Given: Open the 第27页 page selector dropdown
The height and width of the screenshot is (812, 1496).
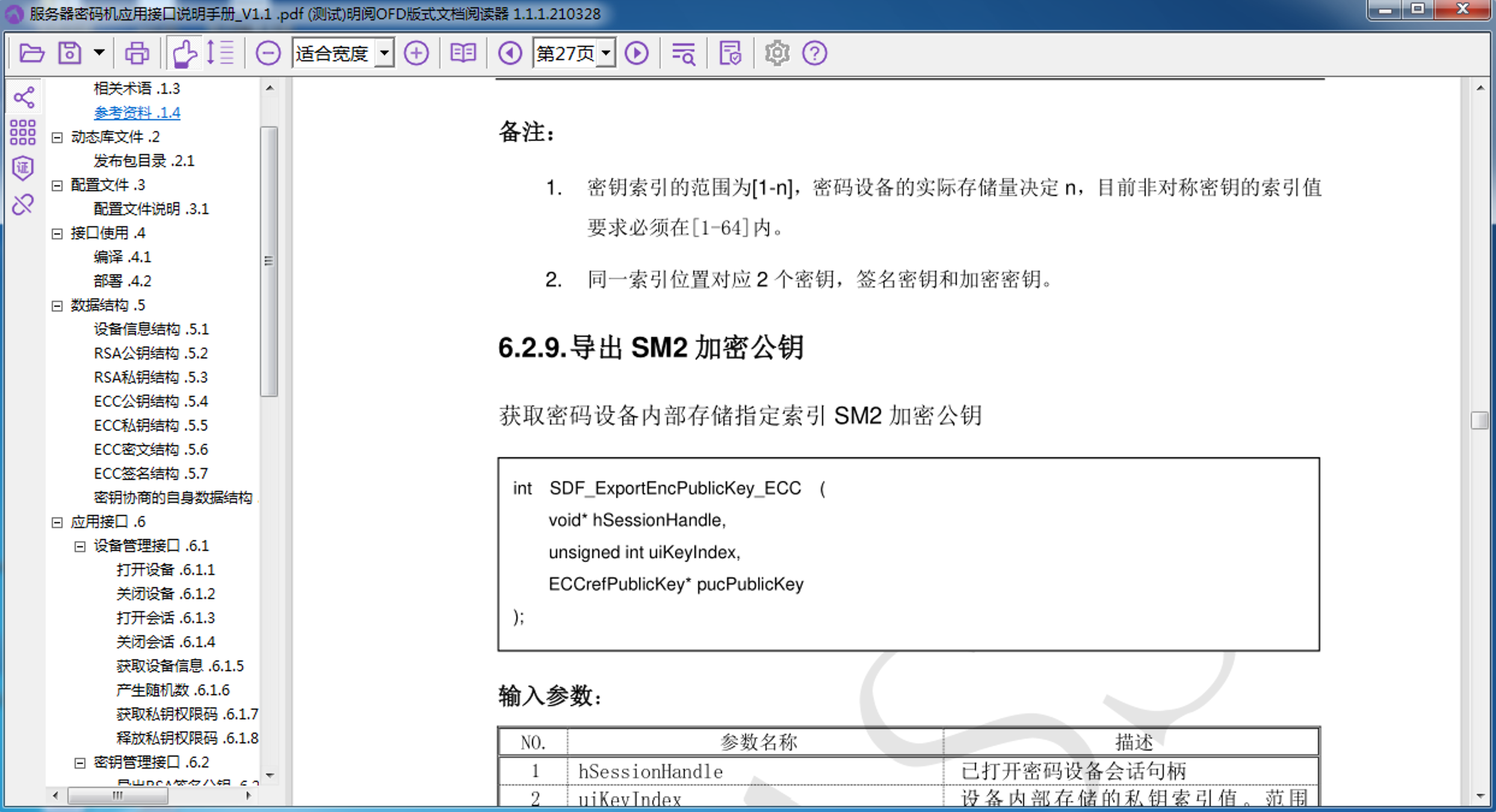Looking at the screenshot, I should click(x=607, y=54).
